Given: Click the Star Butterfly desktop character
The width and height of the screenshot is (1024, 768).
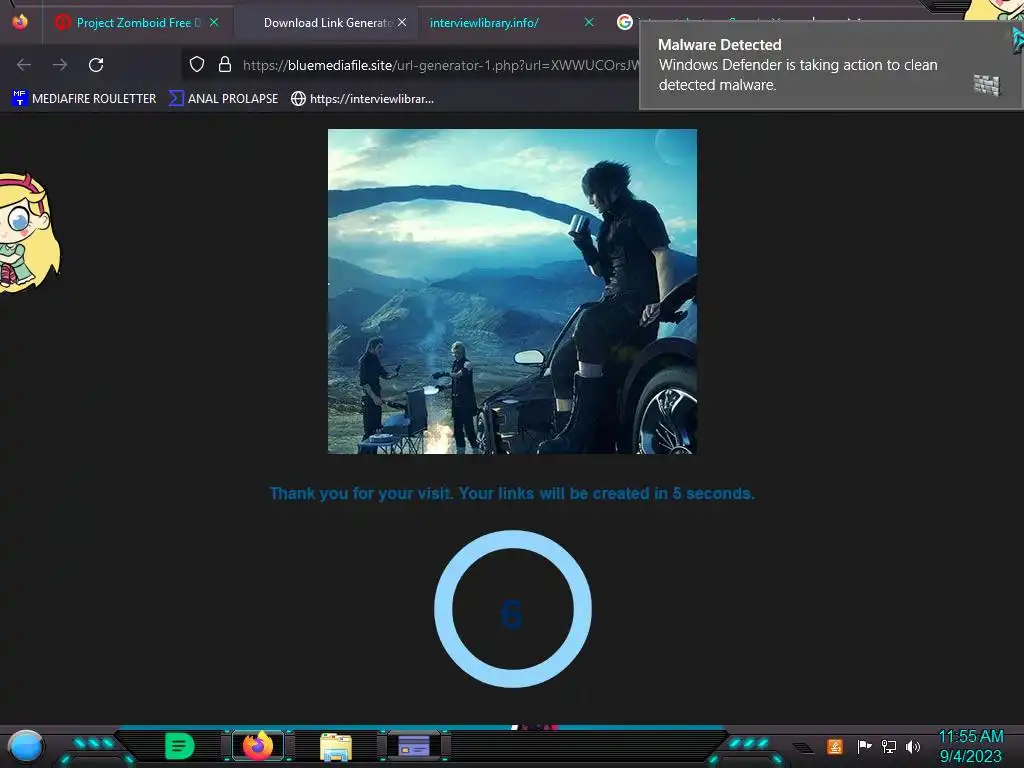Looking at the screenshot, I should click(x=29, y=232).
